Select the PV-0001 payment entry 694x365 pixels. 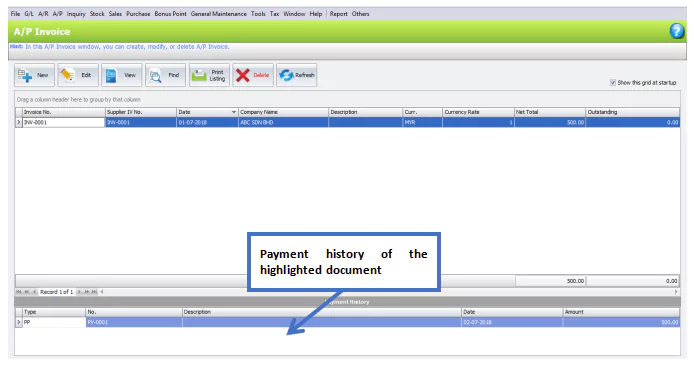coord(134,323)
